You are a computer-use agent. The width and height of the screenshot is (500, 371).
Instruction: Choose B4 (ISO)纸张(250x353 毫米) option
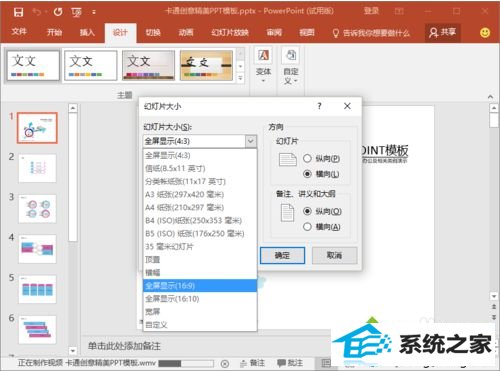pyautogui.click(x=200, y=220)
